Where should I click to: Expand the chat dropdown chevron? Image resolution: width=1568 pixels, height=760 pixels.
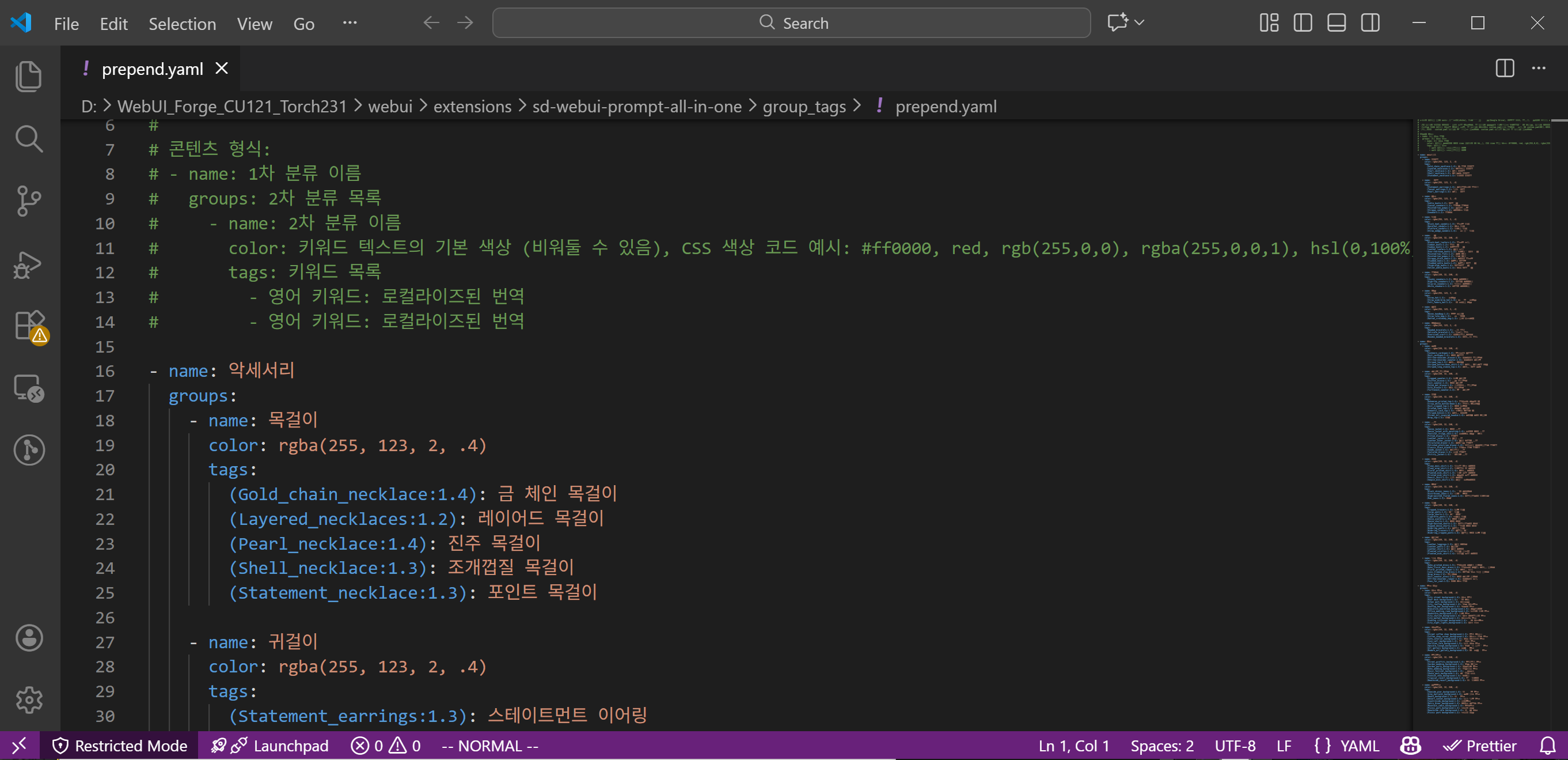tap(1140, 22)
